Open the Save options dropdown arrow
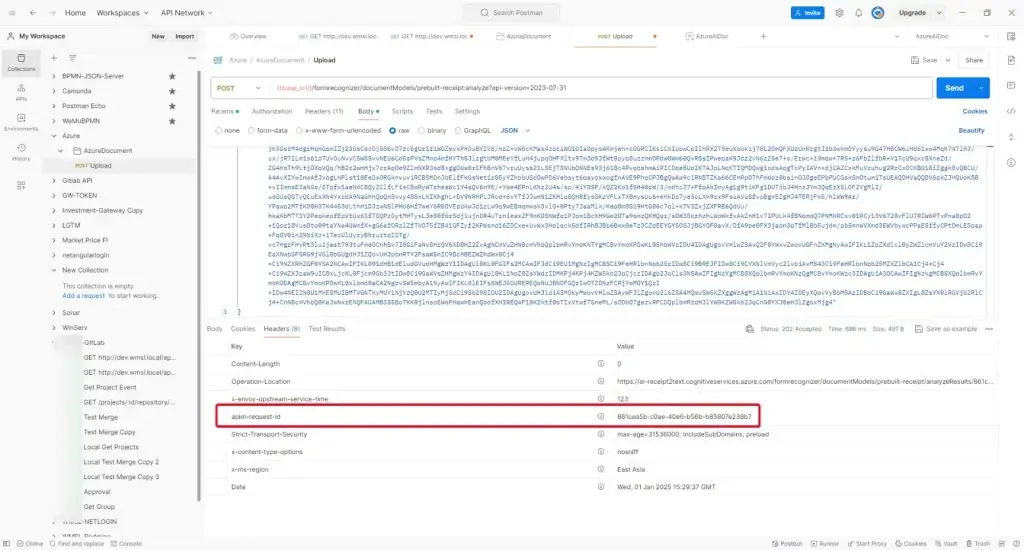 (x=948, y=60)
